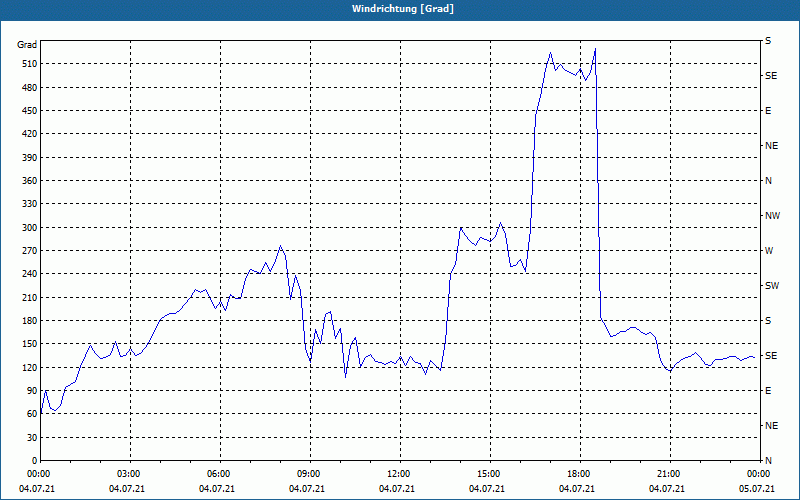Select the 390 y-axis value
800x500 pixels.
(30, 158)
